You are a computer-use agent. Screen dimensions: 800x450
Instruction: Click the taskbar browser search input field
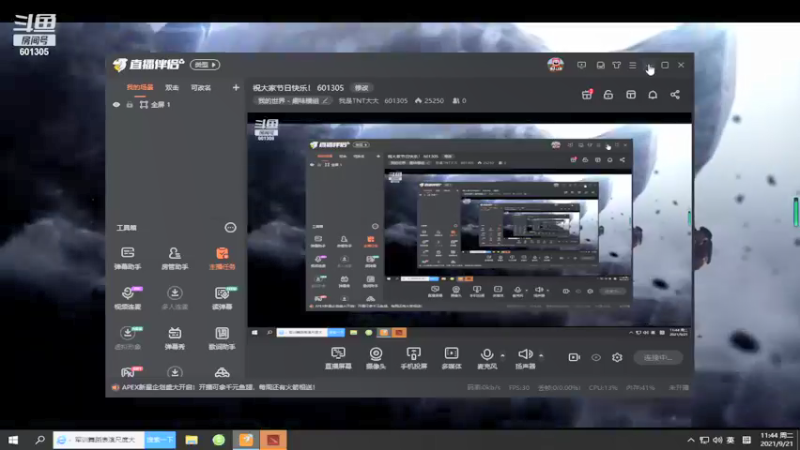pyautogui.click(x=98, y=440)
